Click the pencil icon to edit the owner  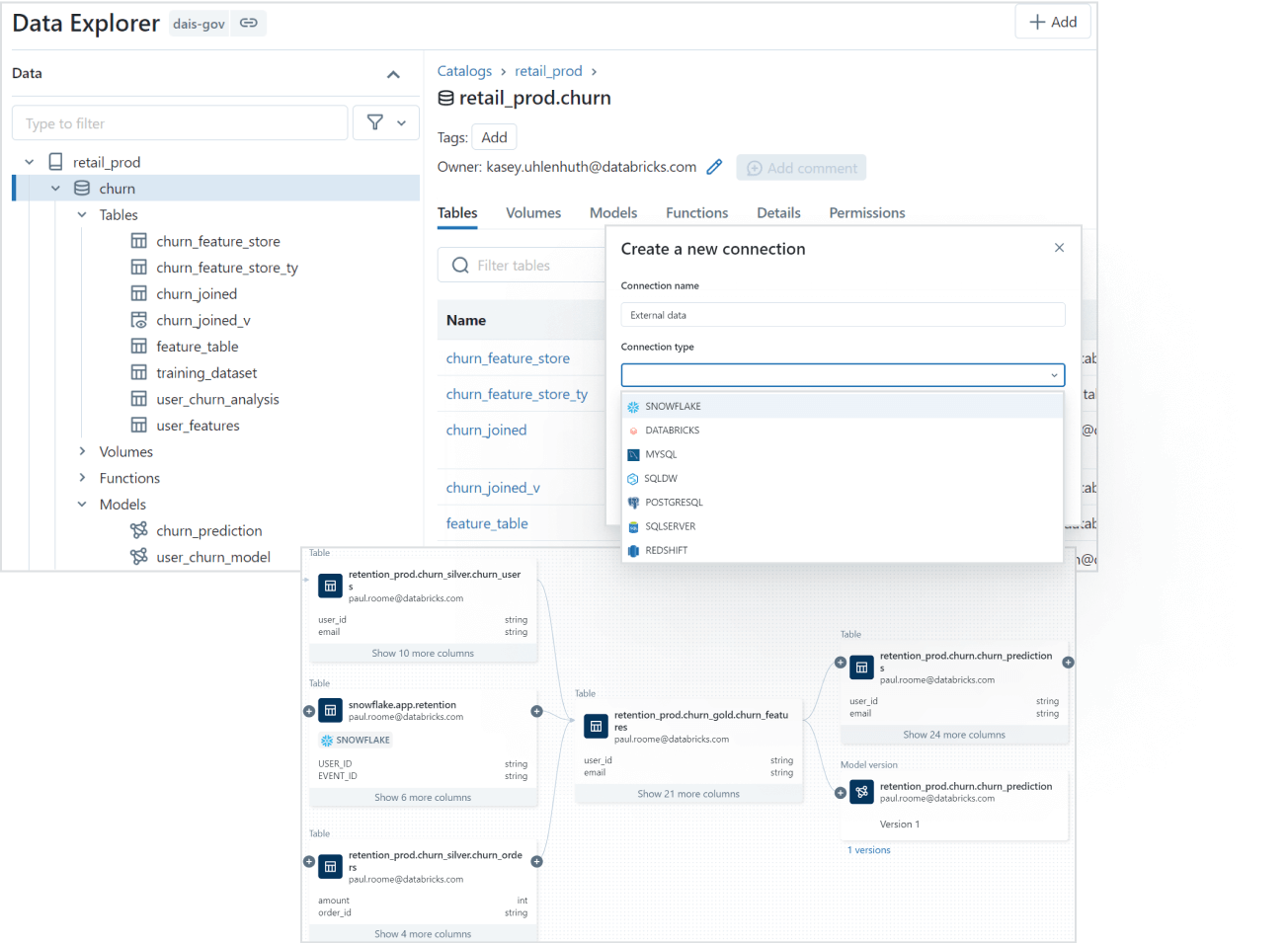(714, 167)
